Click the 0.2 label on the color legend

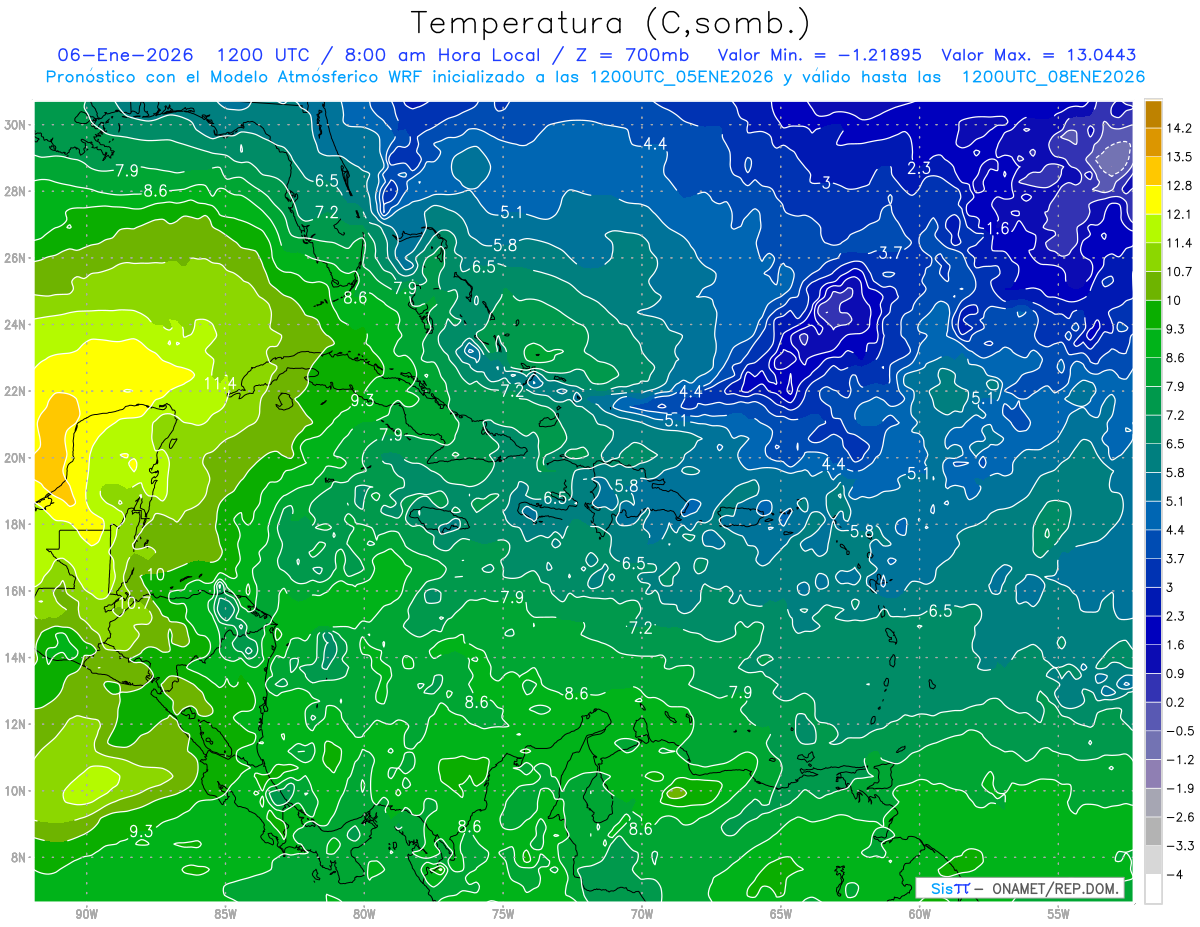point(1175,702)
